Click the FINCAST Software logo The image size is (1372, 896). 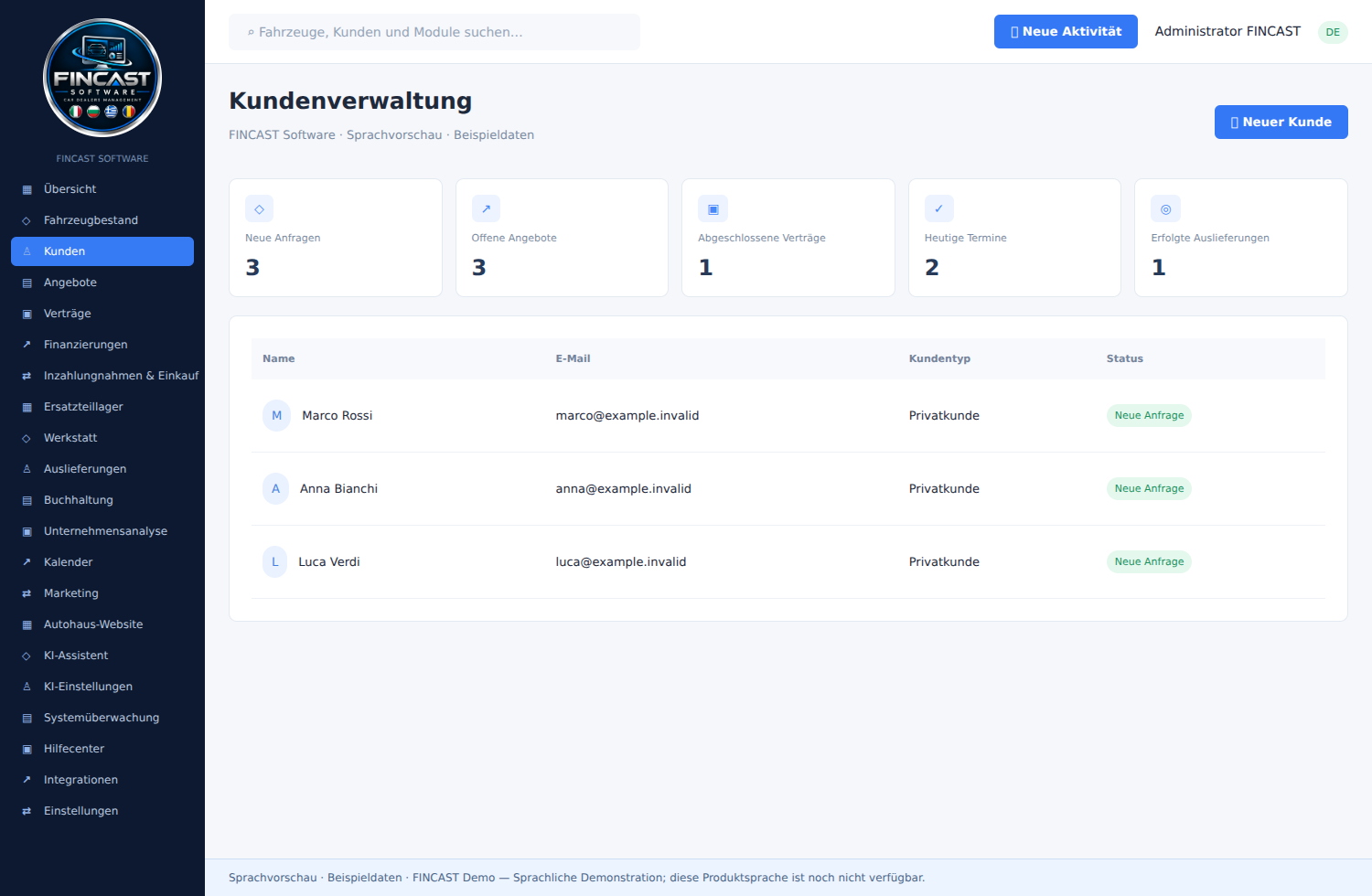102,78
